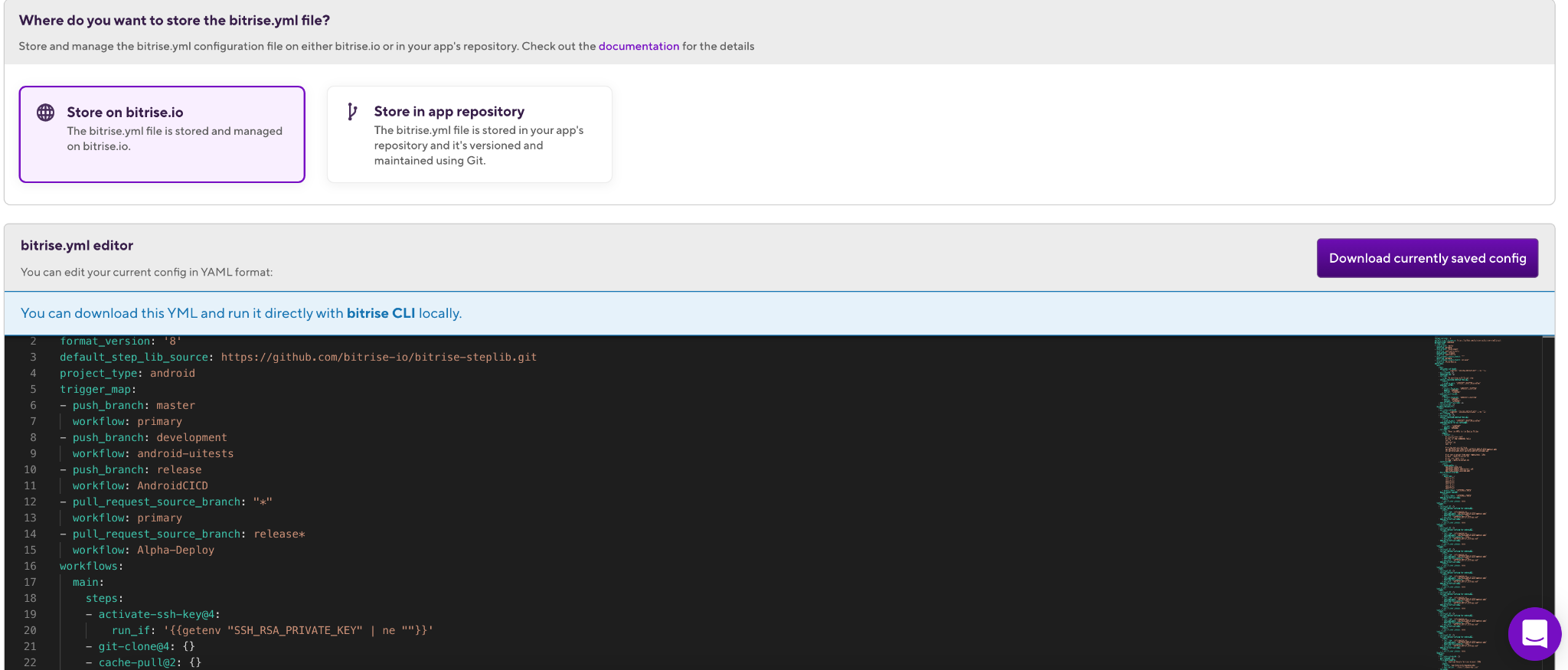
Task: Select the Store in app repository option
Action: pos(469,134)
